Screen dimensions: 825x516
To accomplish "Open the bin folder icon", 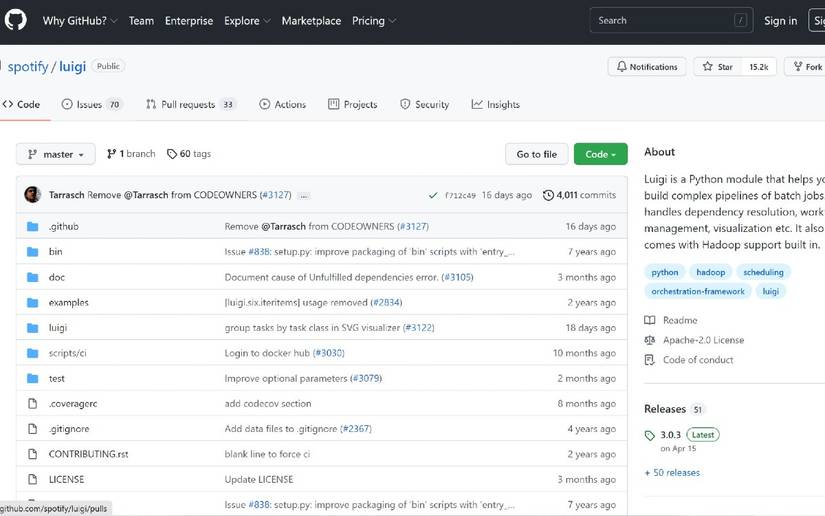I will point(33,252).
